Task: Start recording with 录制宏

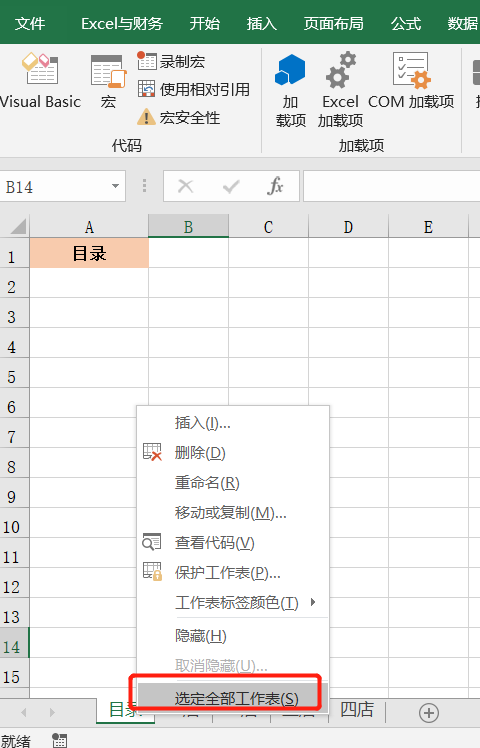Action: pos(171,62)
